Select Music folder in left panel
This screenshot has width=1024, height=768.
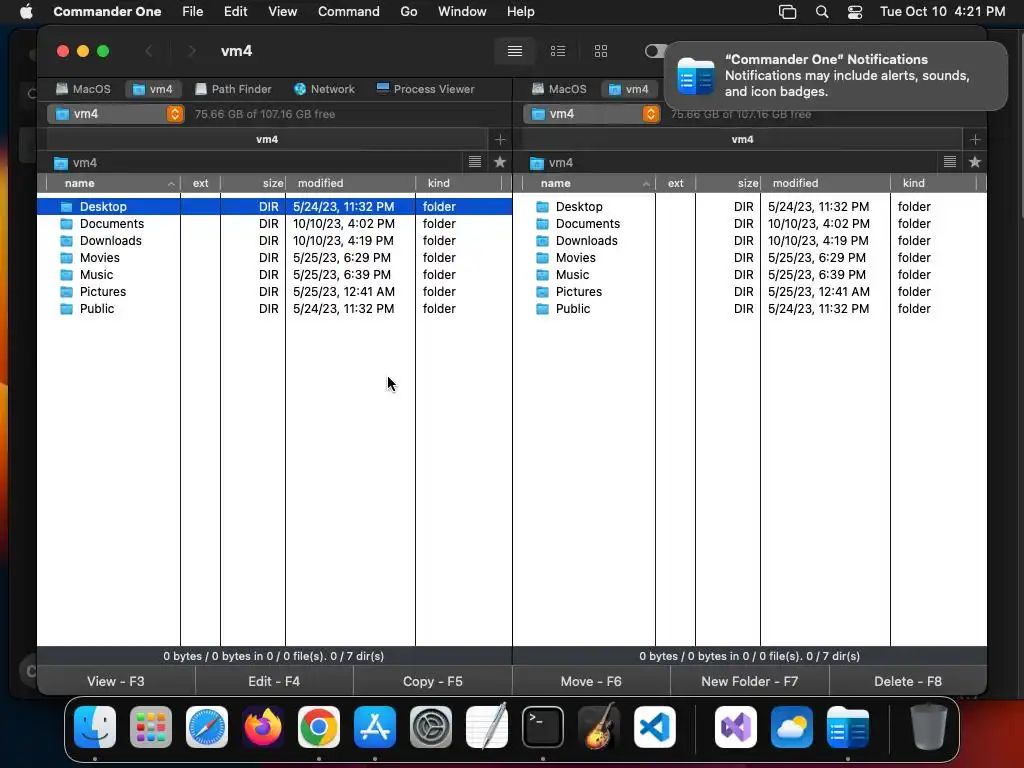(x=274, y=274)
